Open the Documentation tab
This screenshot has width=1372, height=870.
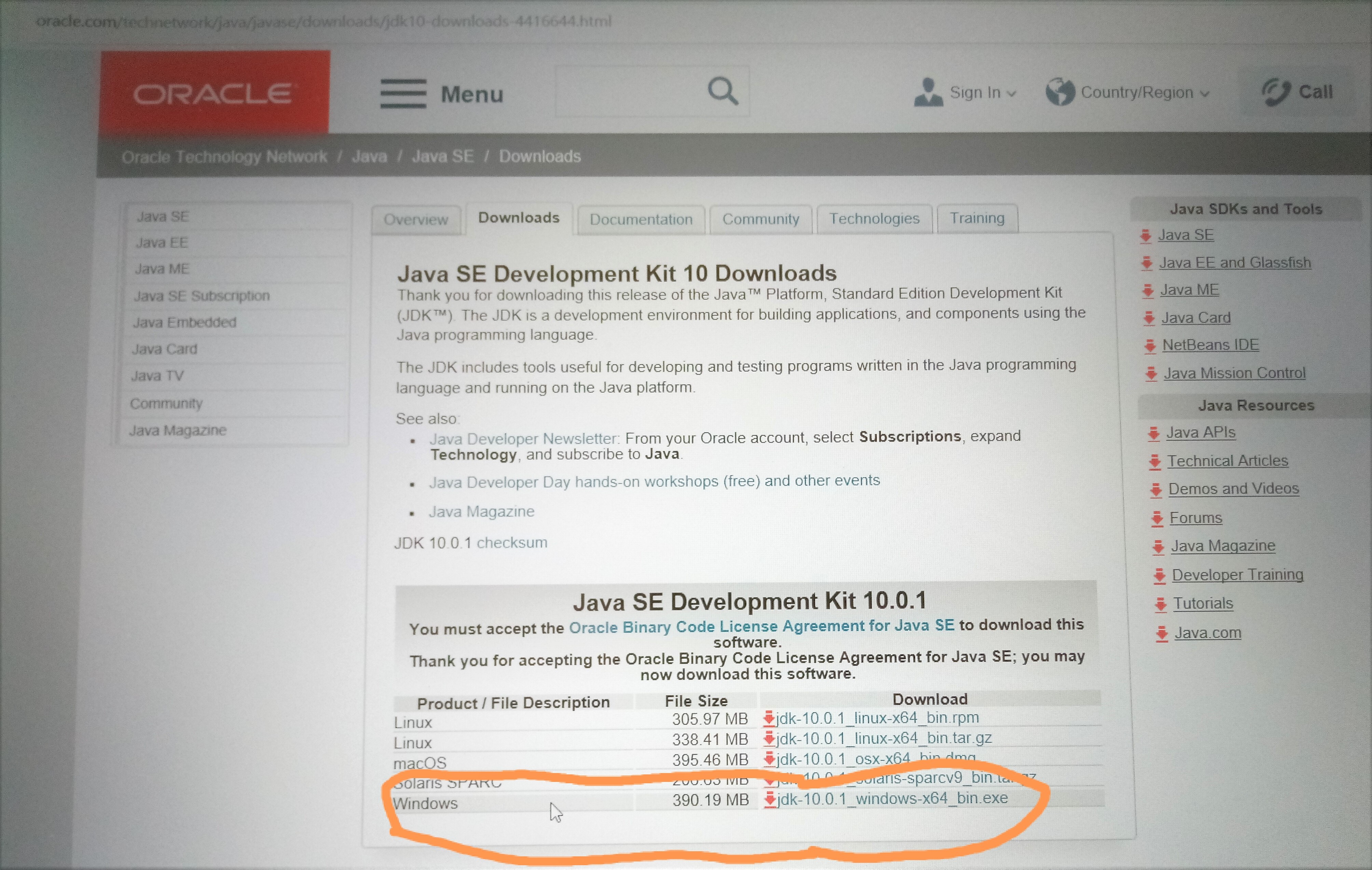tap(641, 220)
